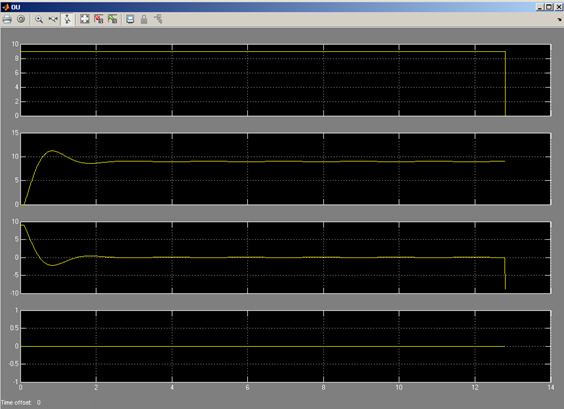This screenshot has width=564, height=409.
Task: Print the scope window contents
Action: 7,19
